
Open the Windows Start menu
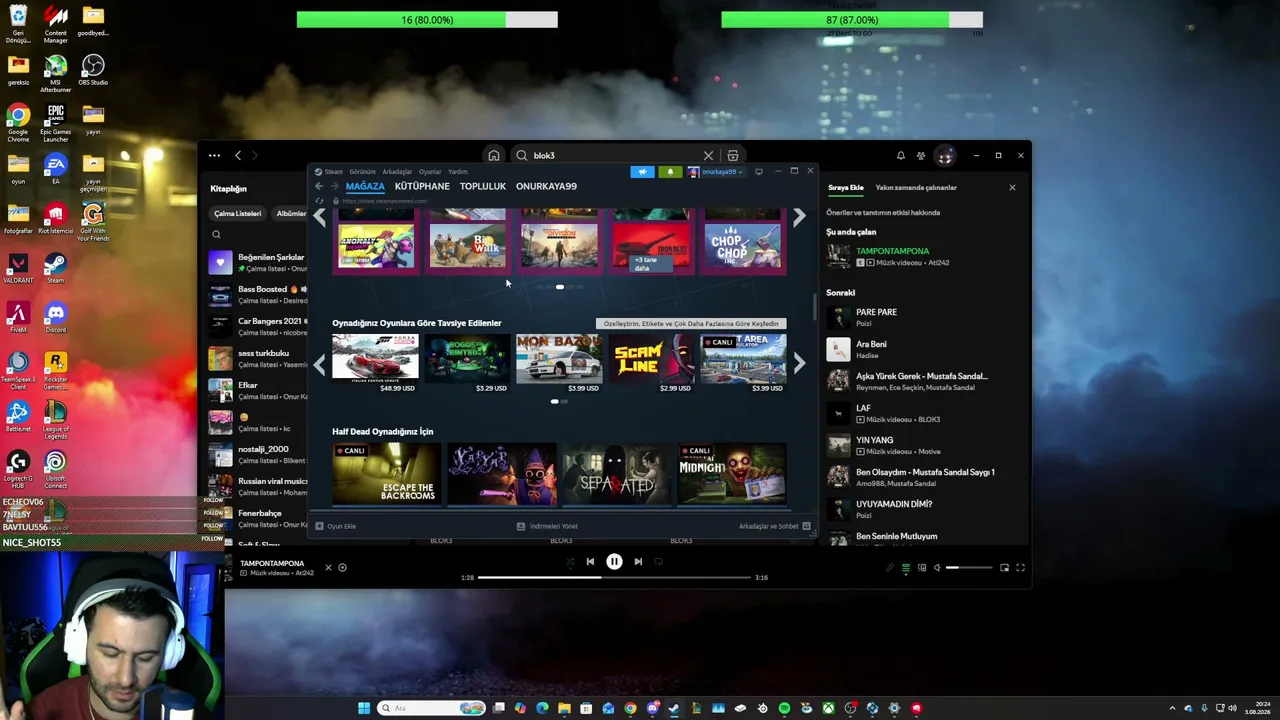coord(364,708)
